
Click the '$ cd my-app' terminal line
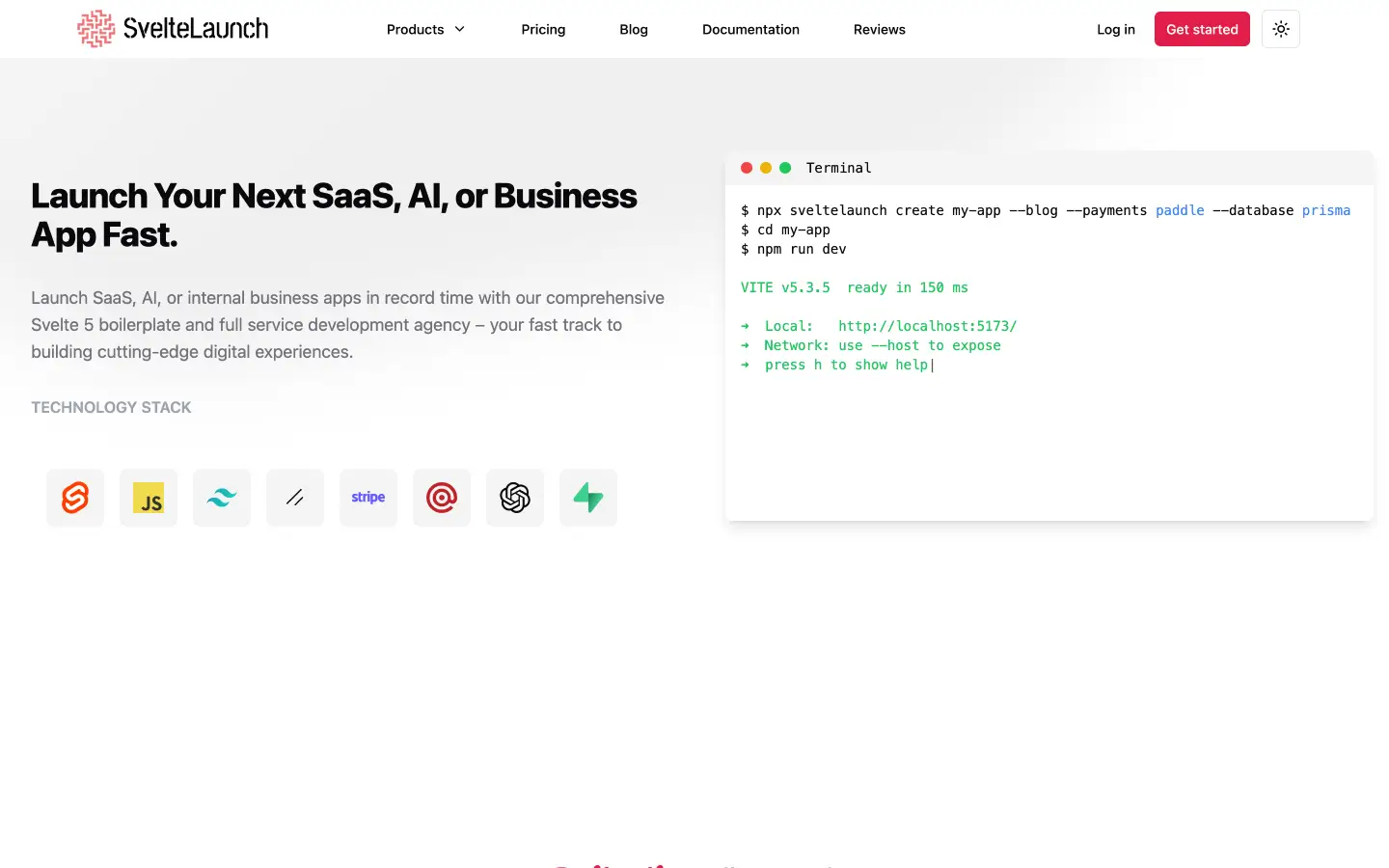tap(785, 230)
